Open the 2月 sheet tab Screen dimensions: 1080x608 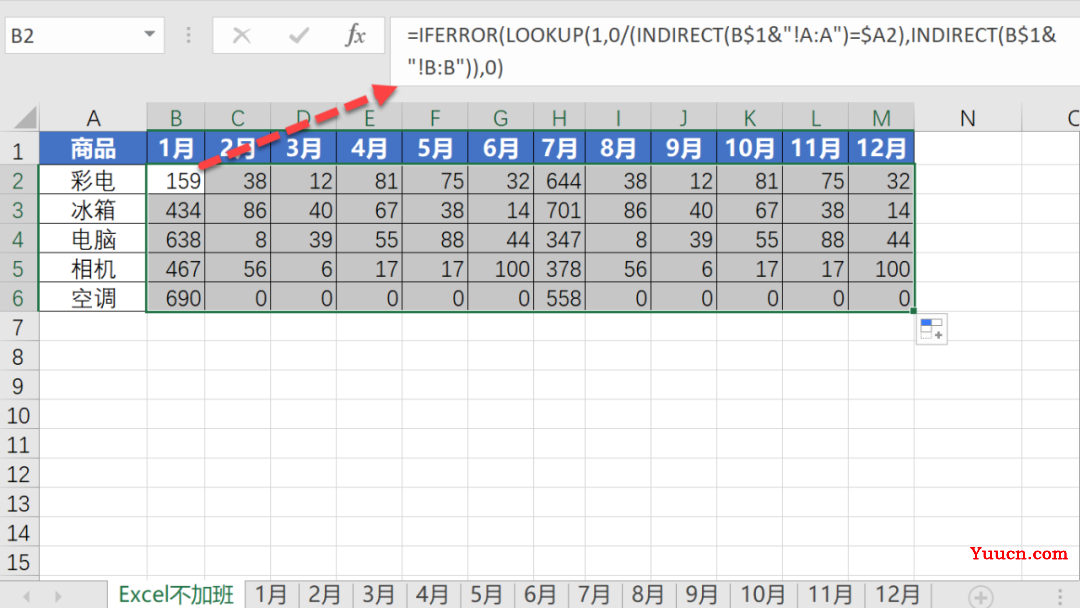324,594
